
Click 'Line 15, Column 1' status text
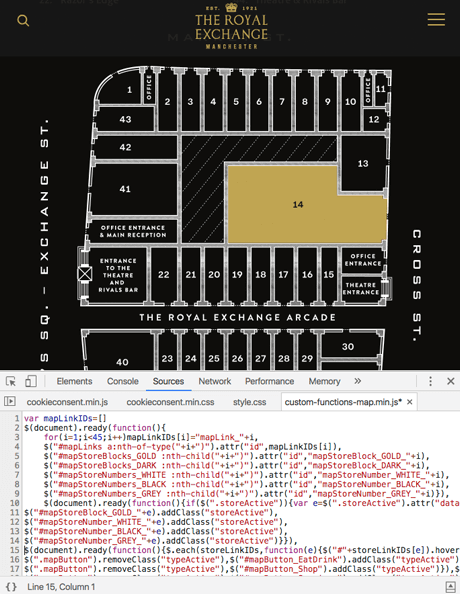[61, 587]
